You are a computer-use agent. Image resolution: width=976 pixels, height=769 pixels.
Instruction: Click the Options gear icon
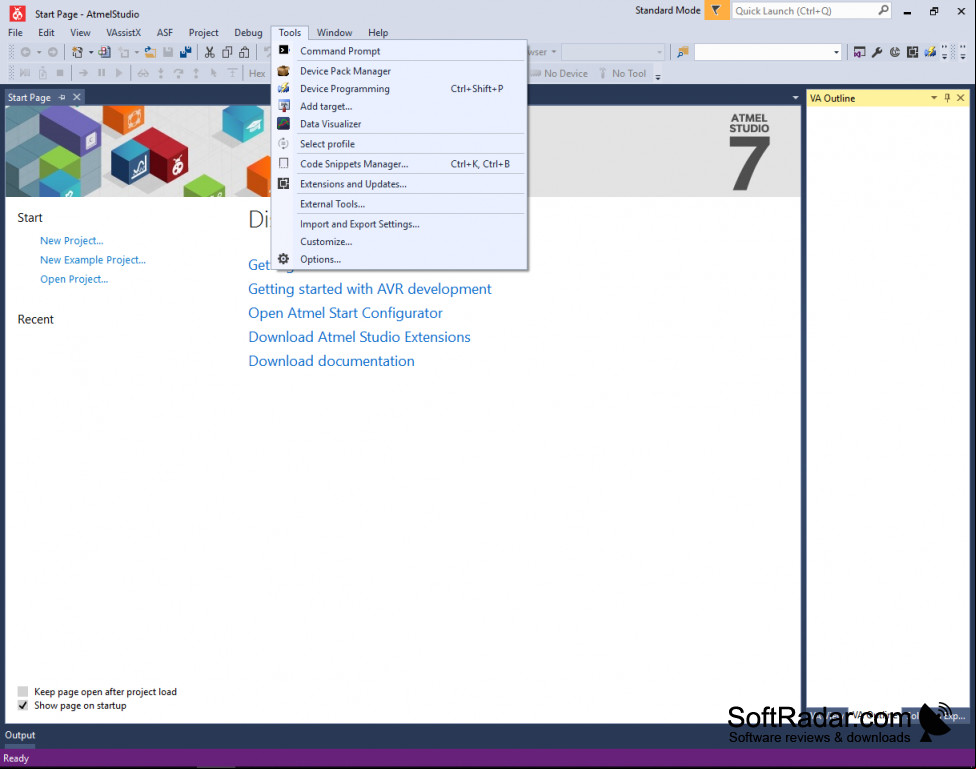click(x=284, y=259)
